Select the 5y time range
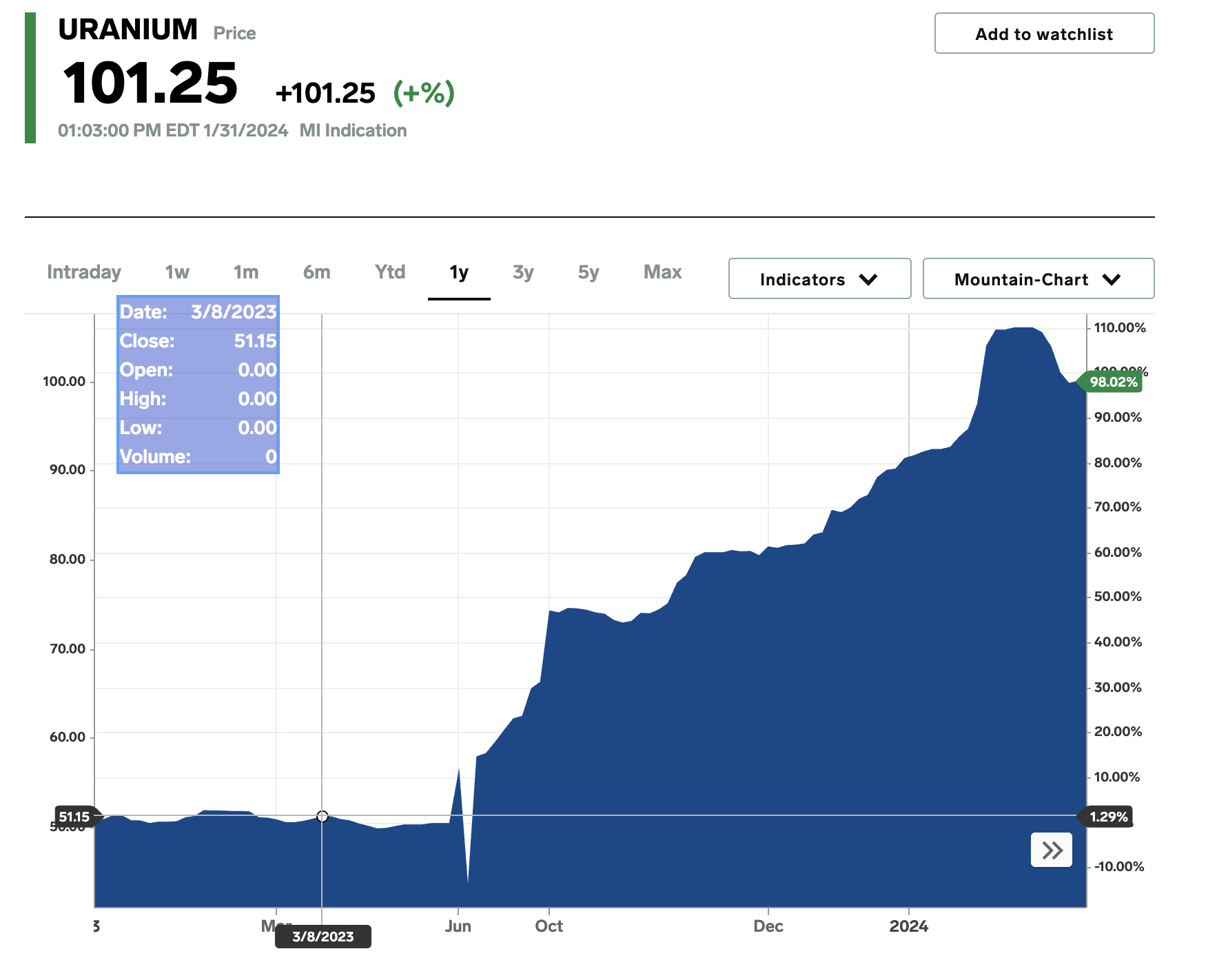1217x980 pixels. pos(589,272)
